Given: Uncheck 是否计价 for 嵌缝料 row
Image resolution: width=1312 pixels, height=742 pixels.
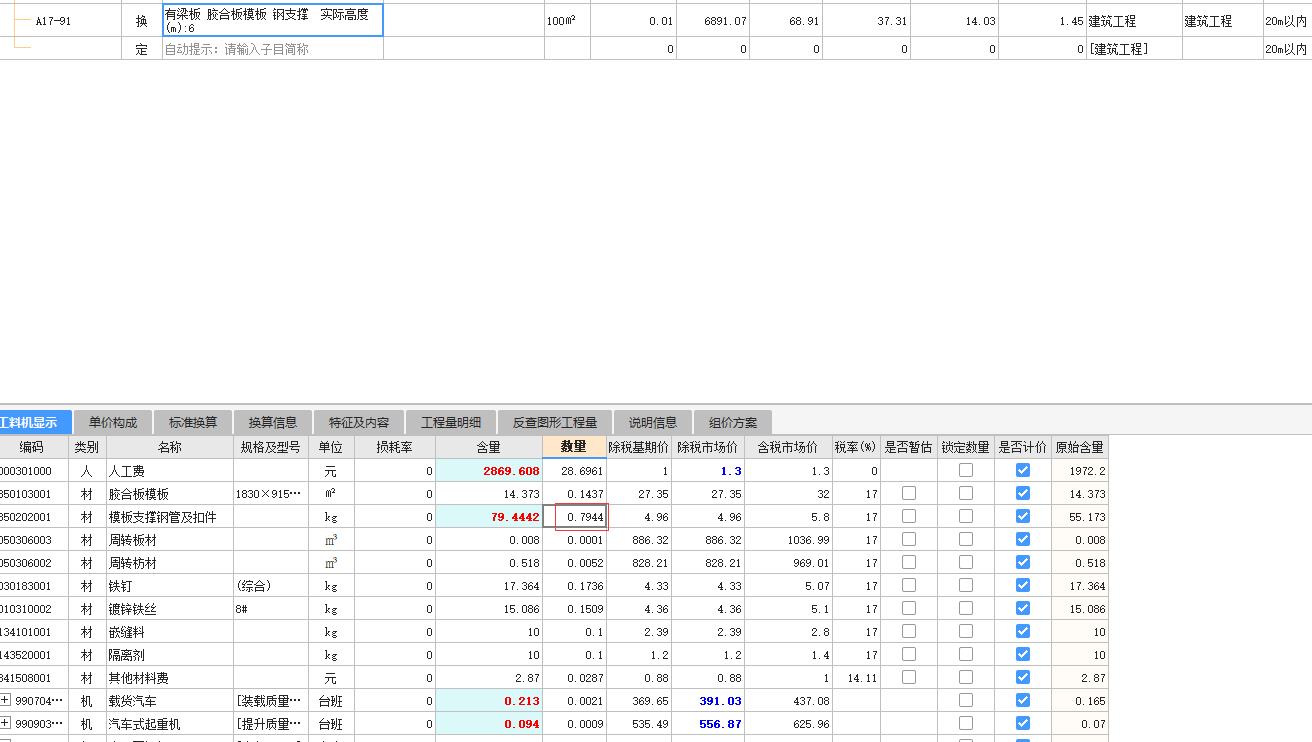Looking at the screenshot, I should [x=1023, y=631].
